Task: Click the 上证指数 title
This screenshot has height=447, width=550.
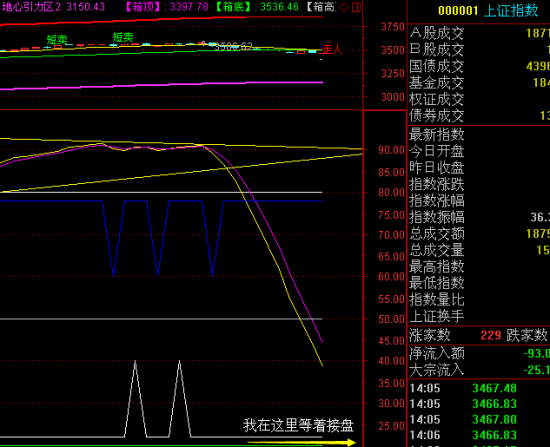Action: click(x=511, y=11)
